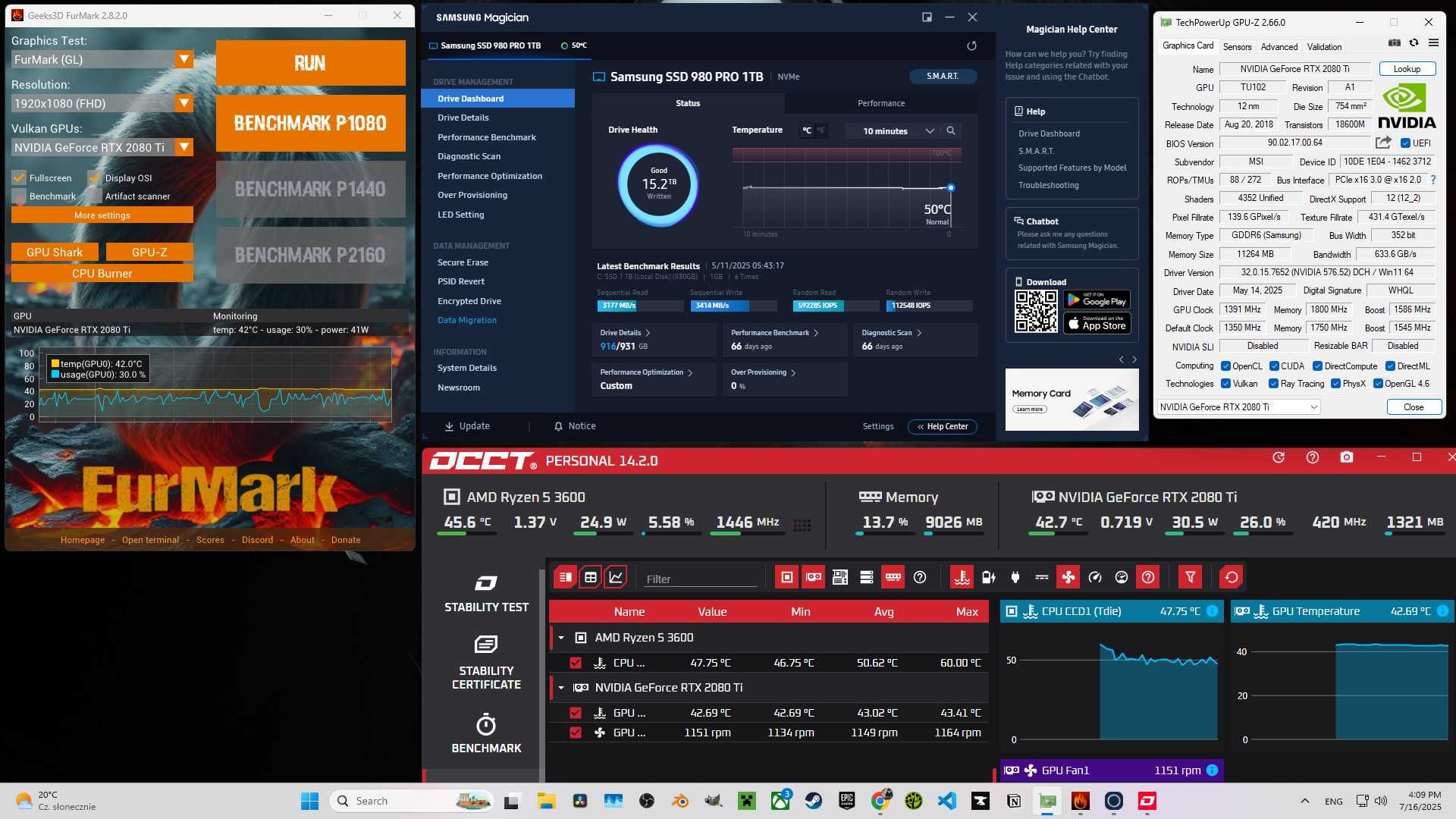Collapse NVIDIA GeForce RTX 2080 Ti group
1456x819 pixels.
(561, 688)
